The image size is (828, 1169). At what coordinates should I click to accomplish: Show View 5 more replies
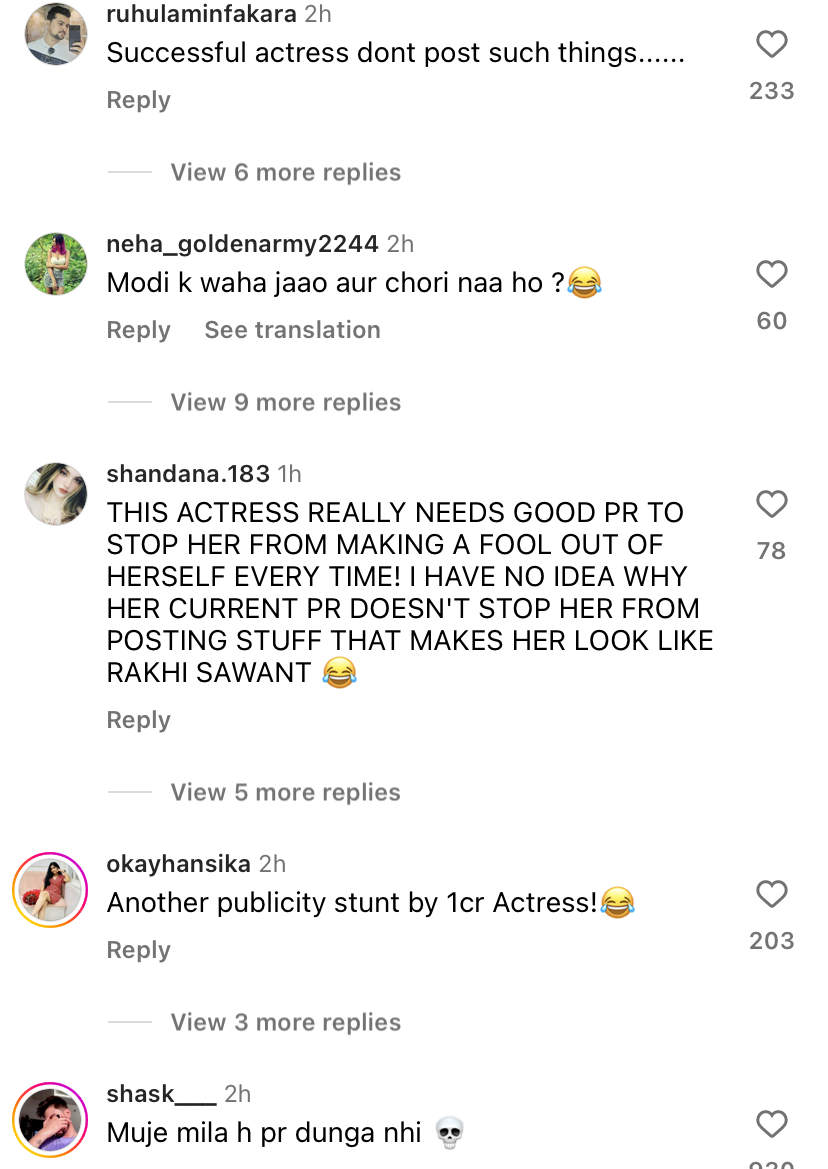click(285, 792)
